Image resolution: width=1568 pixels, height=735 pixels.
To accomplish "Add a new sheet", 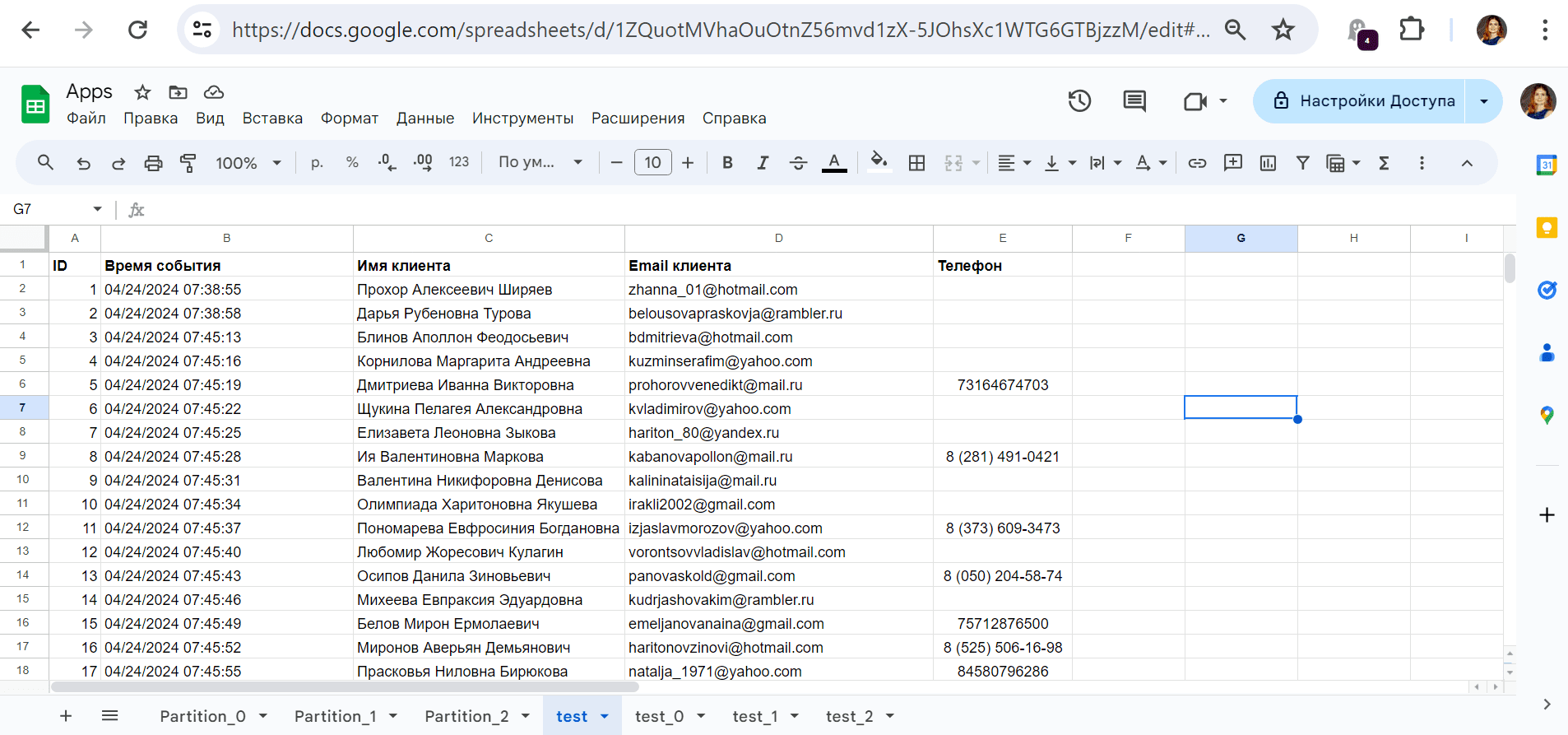I will pos(66,716).
